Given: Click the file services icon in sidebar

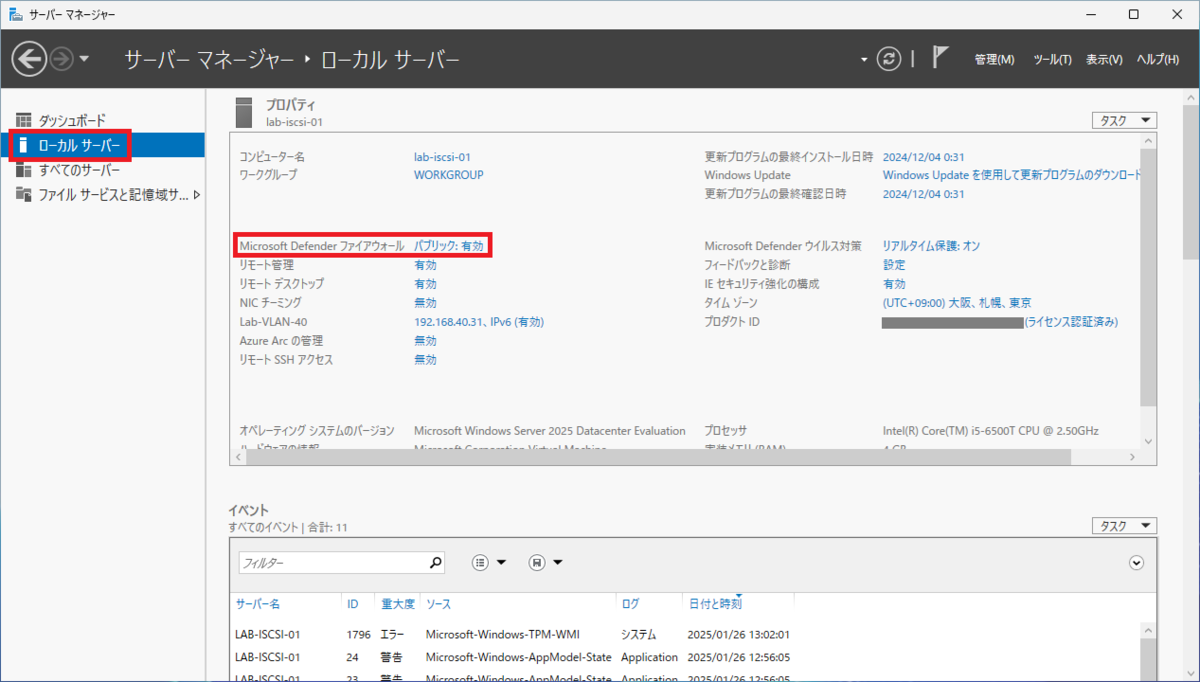Looking at the screenshot, I should tap(23, 194).
